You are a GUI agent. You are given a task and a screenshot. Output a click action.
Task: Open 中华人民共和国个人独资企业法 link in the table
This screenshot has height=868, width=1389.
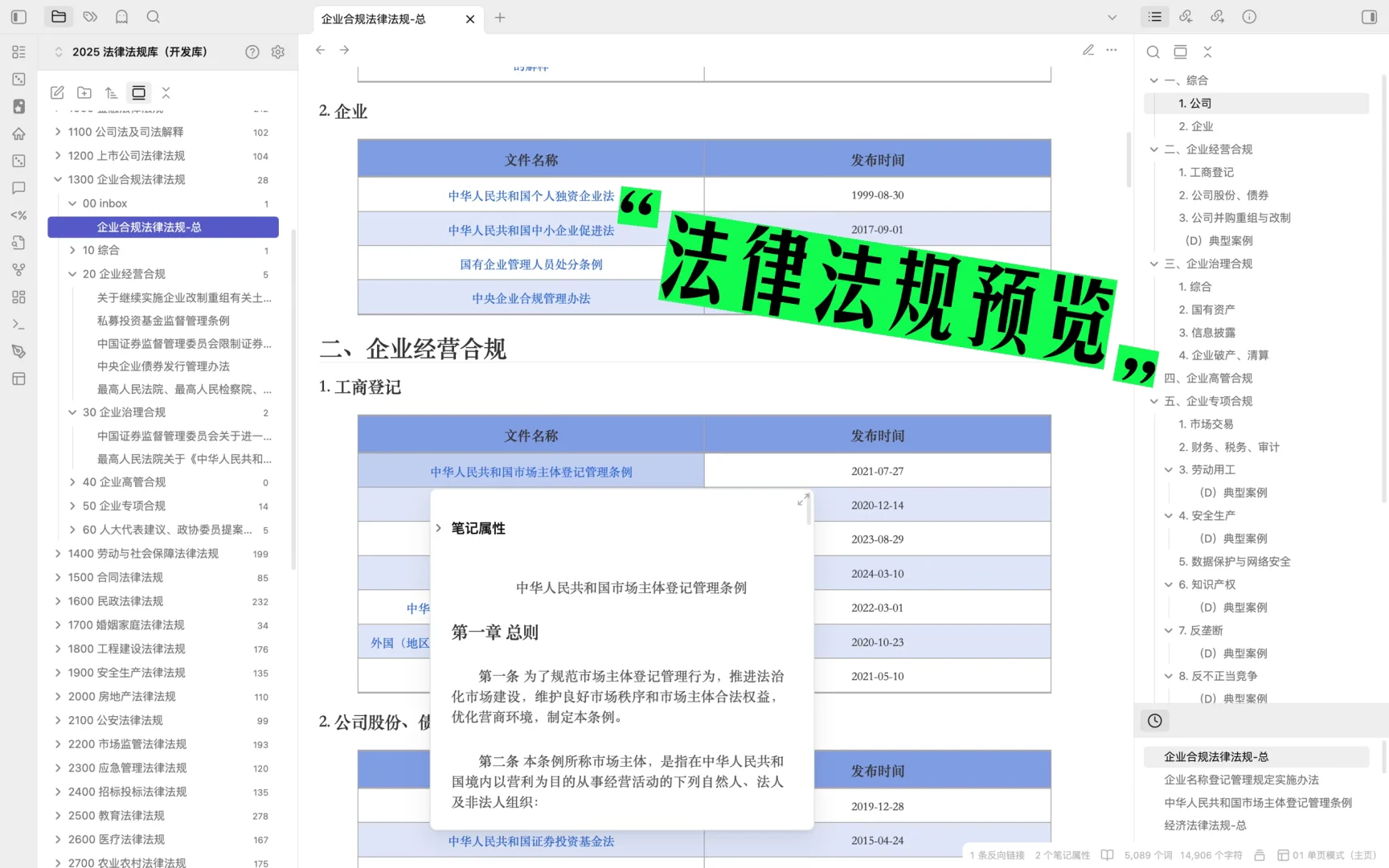[530, 194]
